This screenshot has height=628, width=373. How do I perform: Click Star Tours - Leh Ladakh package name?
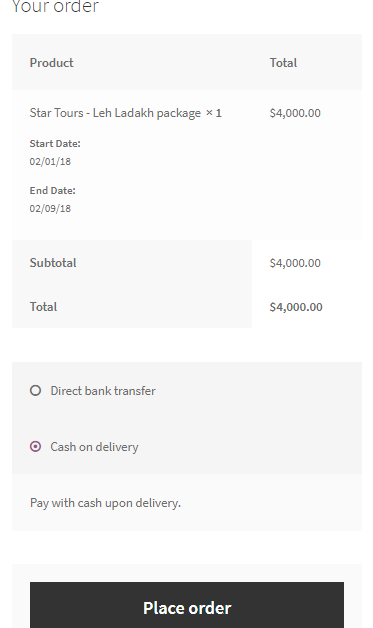[x=115, y=113]
